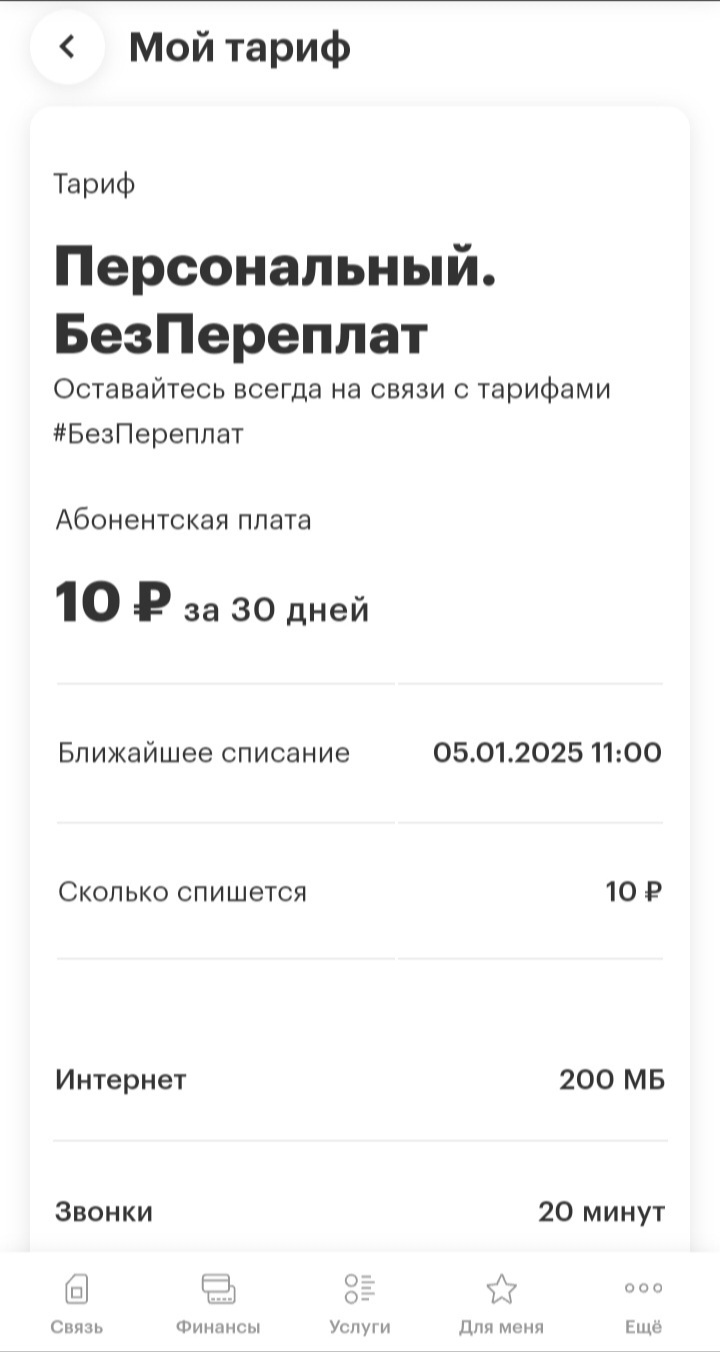Open the Услуги list icon
Viewport: 720px width, 1352px height.
pyautogui.click(x=359, y=1288)
